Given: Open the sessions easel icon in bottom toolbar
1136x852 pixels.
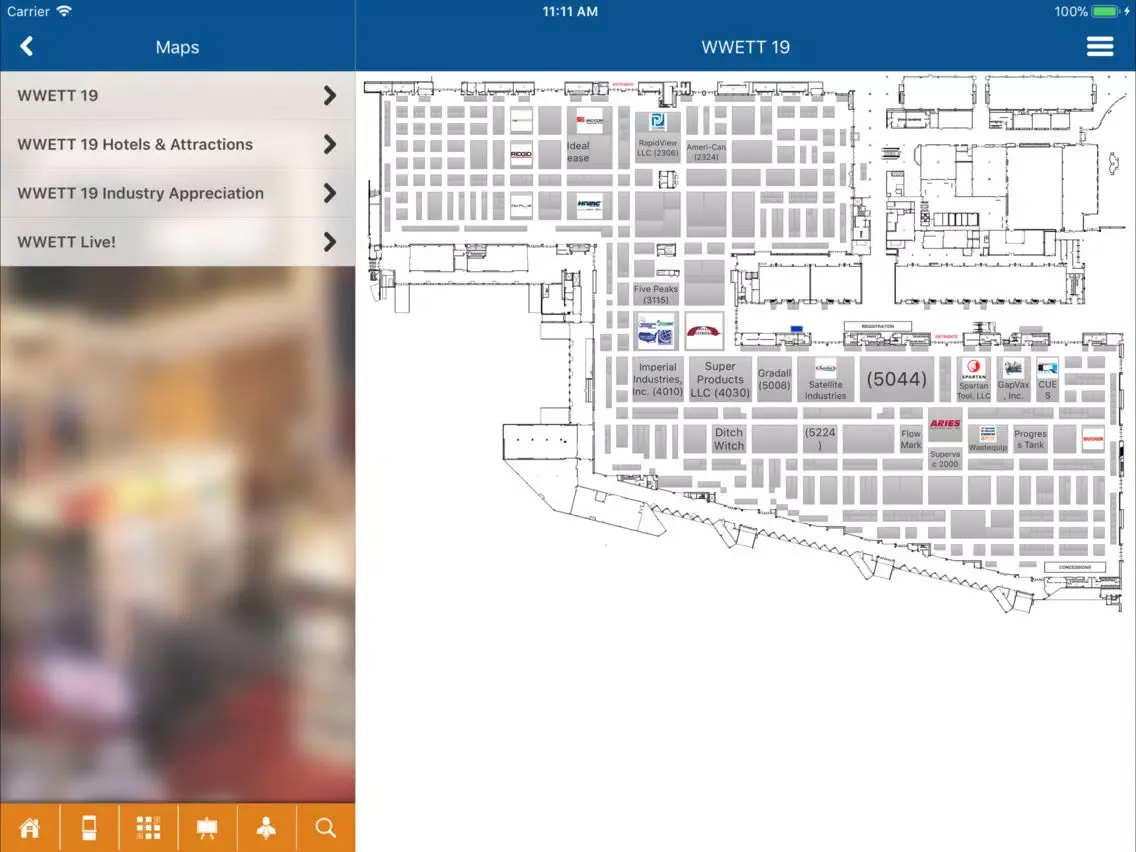Looking at the screenshot, I should 207,827.
